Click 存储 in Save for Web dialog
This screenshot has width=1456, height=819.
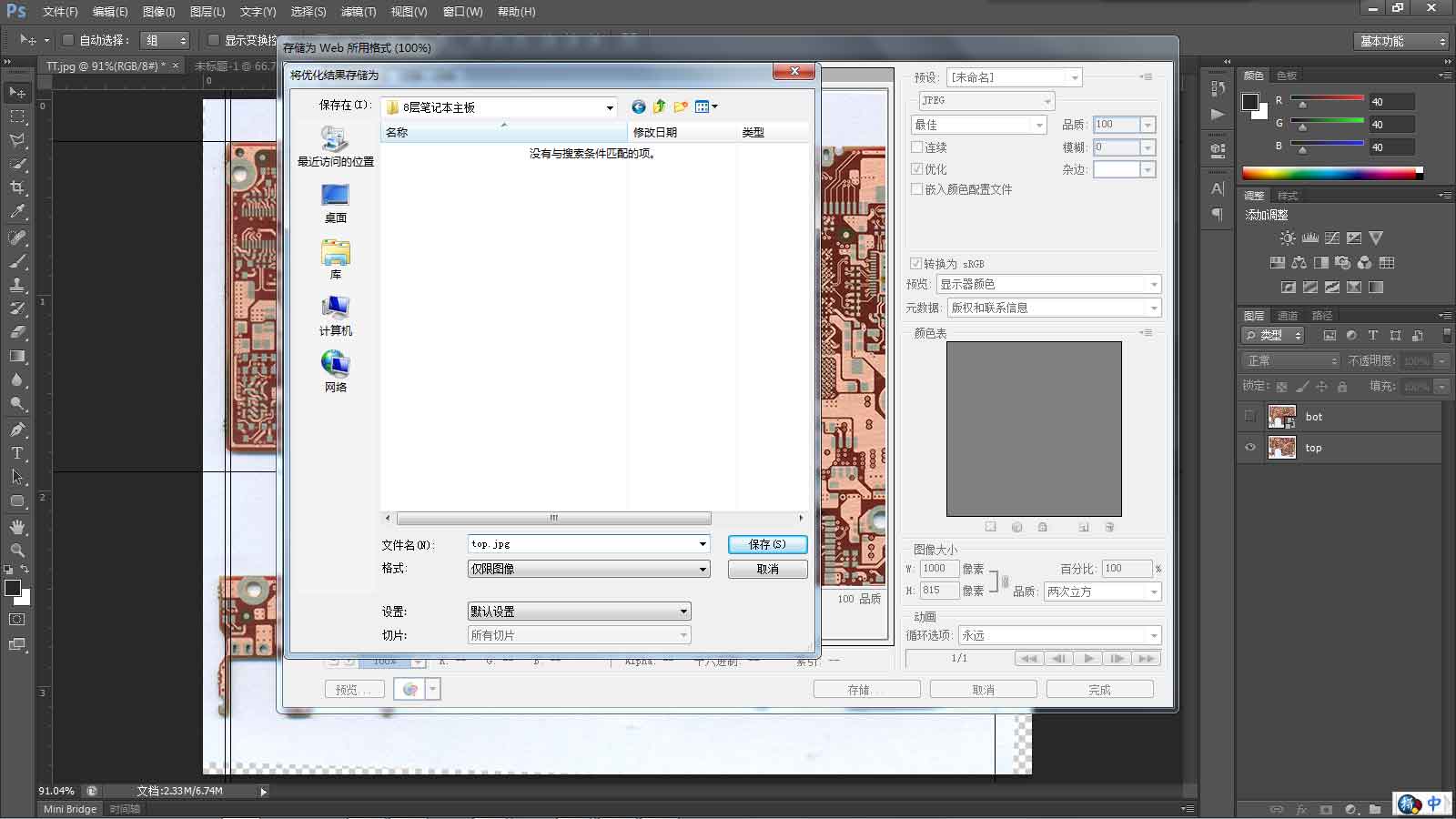[x=867, y=690]
